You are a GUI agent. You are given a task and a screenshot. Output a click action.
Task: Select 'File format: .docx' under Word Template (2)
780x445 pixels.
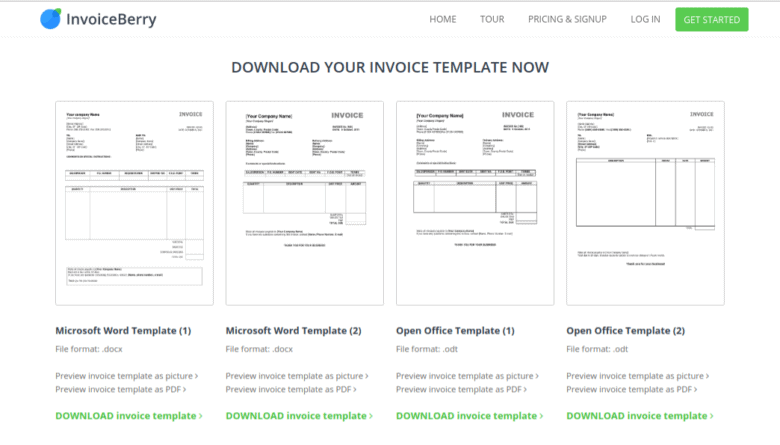click(259, 349)
